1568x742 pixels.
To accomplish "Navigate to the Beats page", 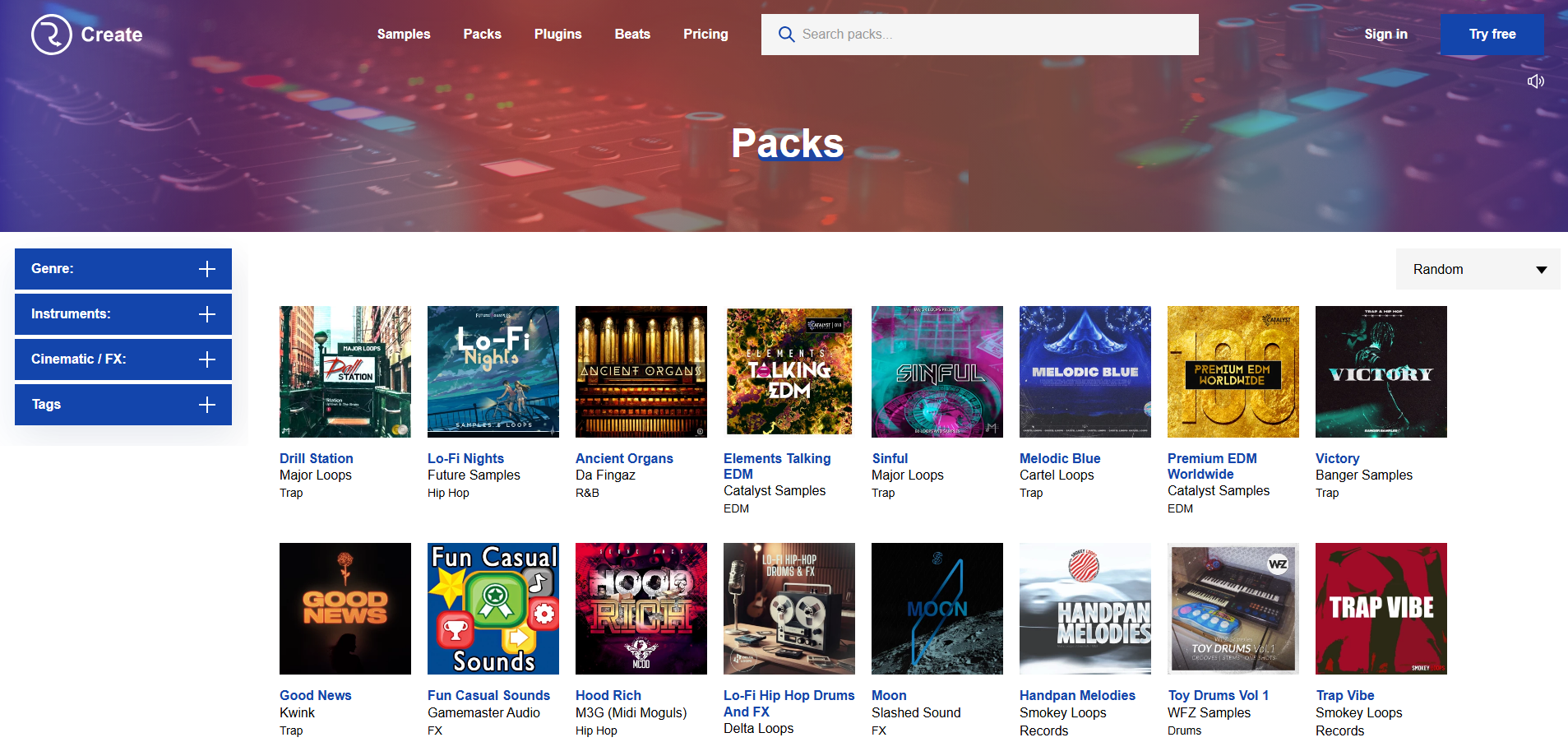I will click(631, 34).
